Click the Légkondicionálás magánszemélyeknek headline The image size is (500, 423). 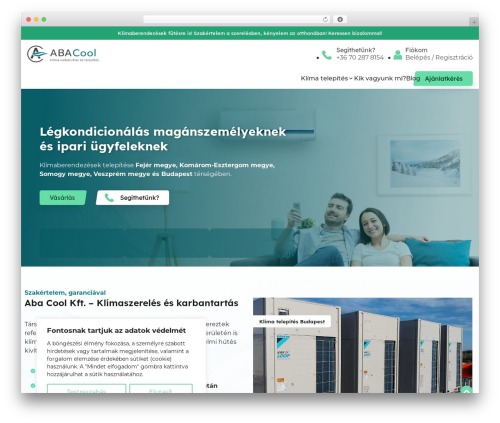[x=163, y=139]
